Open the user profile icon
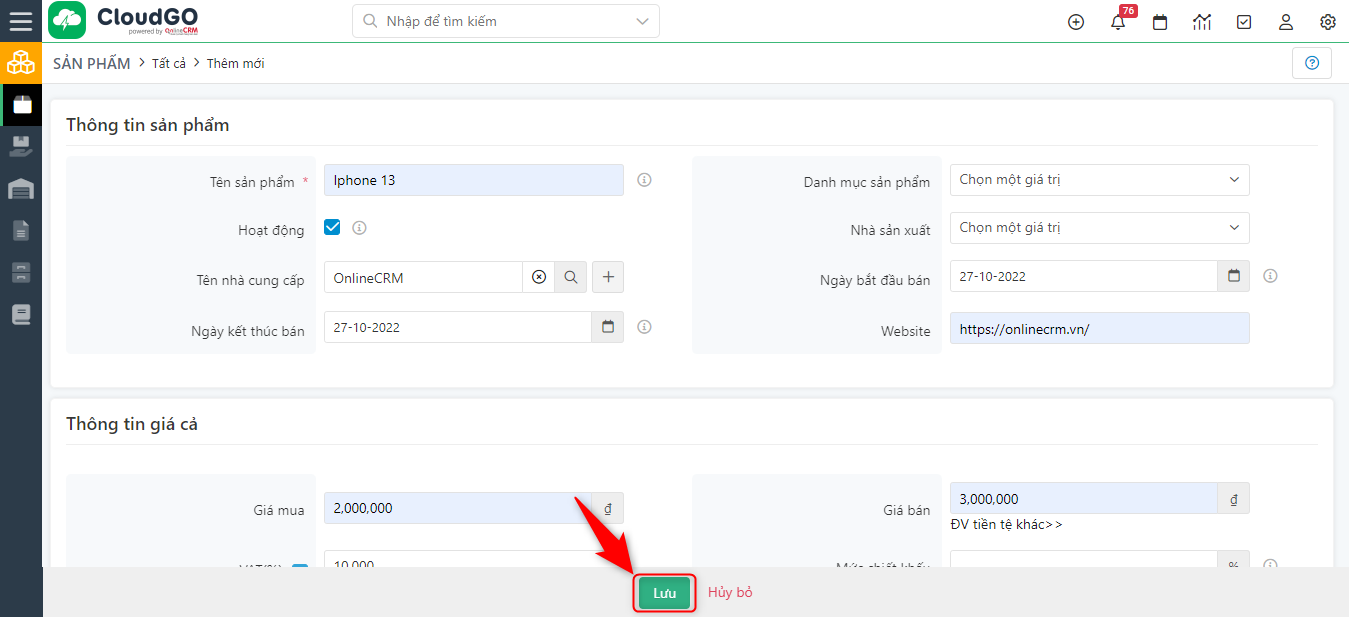The image size is (1349, 617). pyautogui.click(x=1285, y=21)
